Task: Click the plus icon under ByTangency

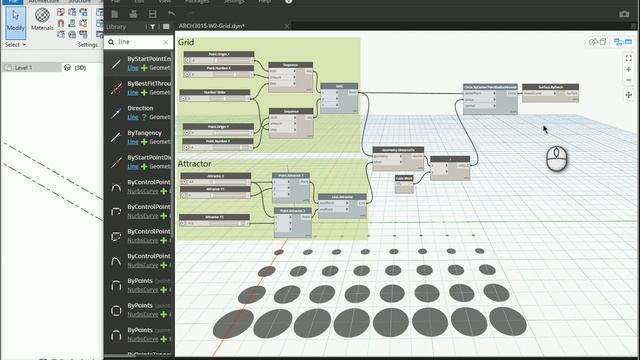Action: tap(144, 142)
